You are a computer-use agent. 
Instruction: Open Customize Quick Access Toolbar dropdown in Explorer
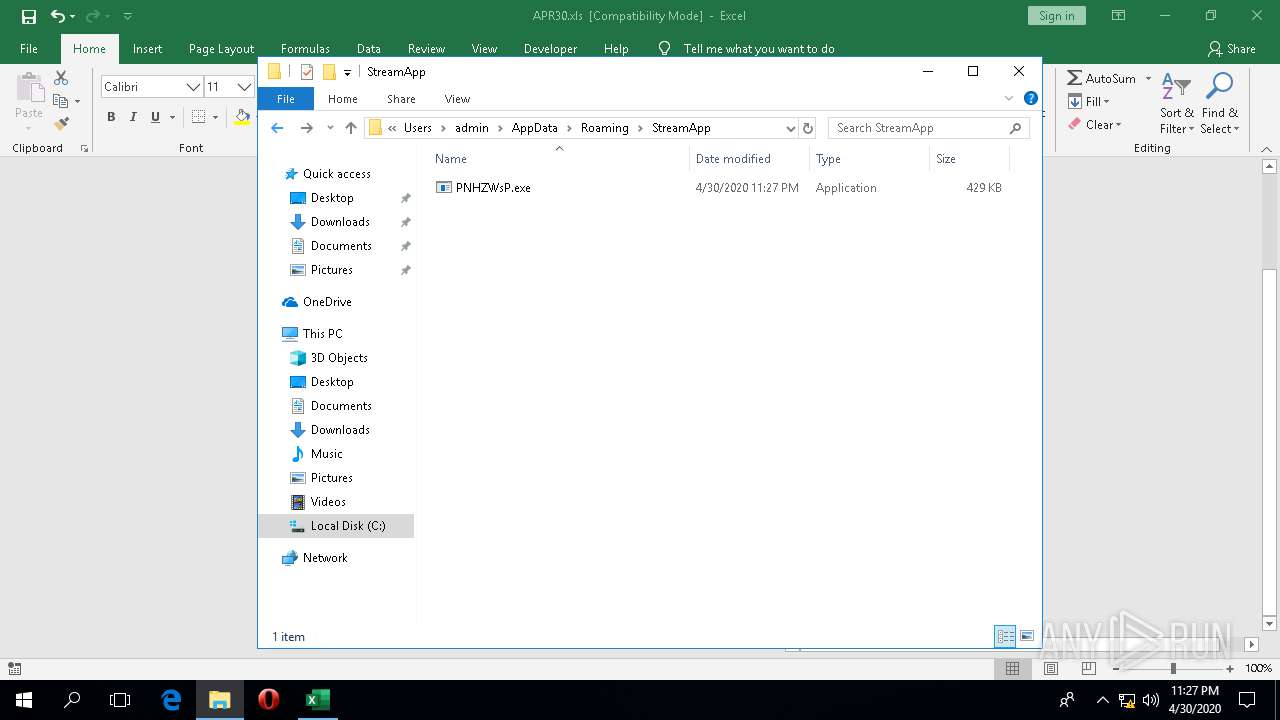click(x=347, y=72)
